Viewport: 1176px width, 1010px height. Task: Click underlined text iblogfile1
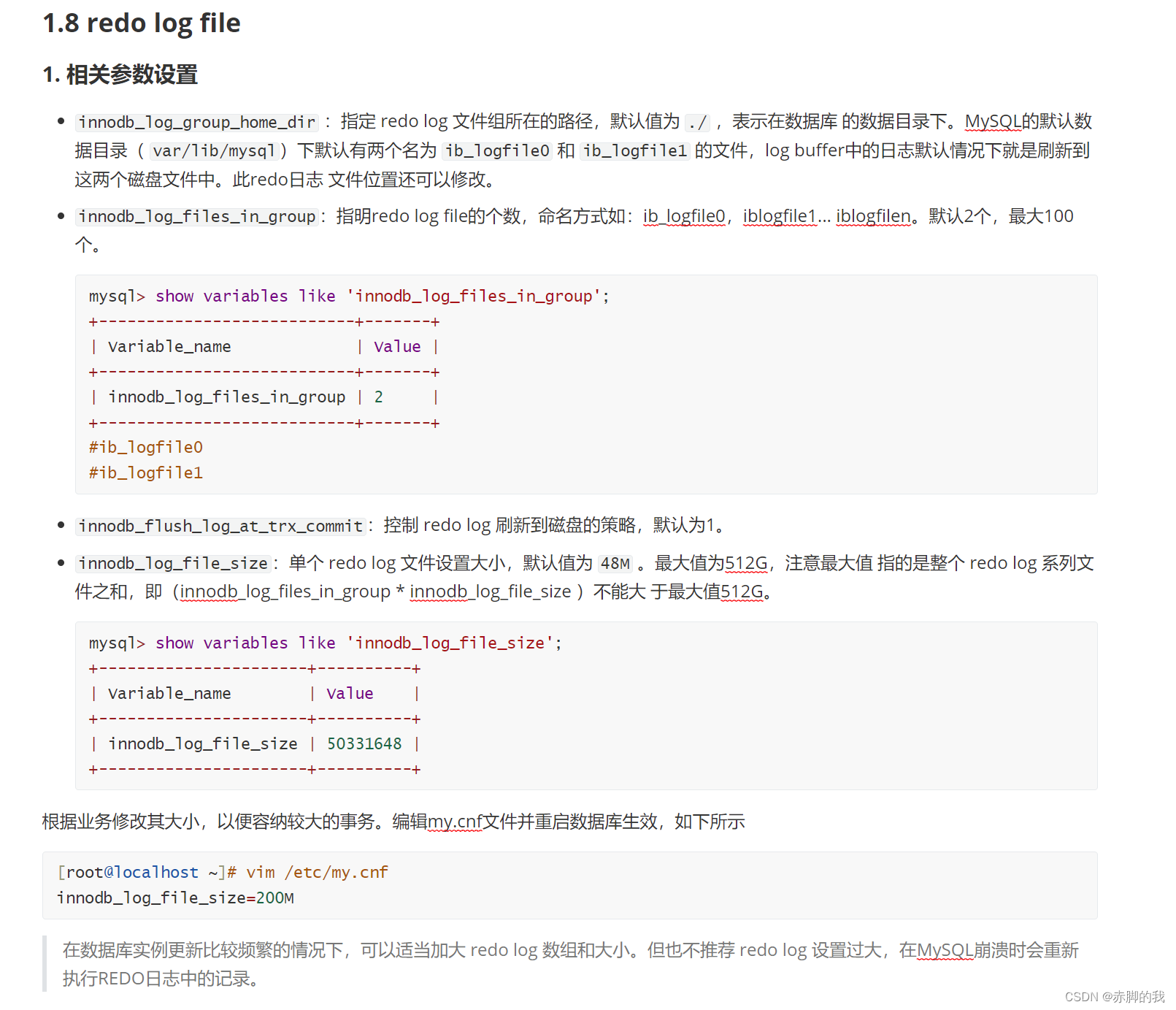click(779, 217)
